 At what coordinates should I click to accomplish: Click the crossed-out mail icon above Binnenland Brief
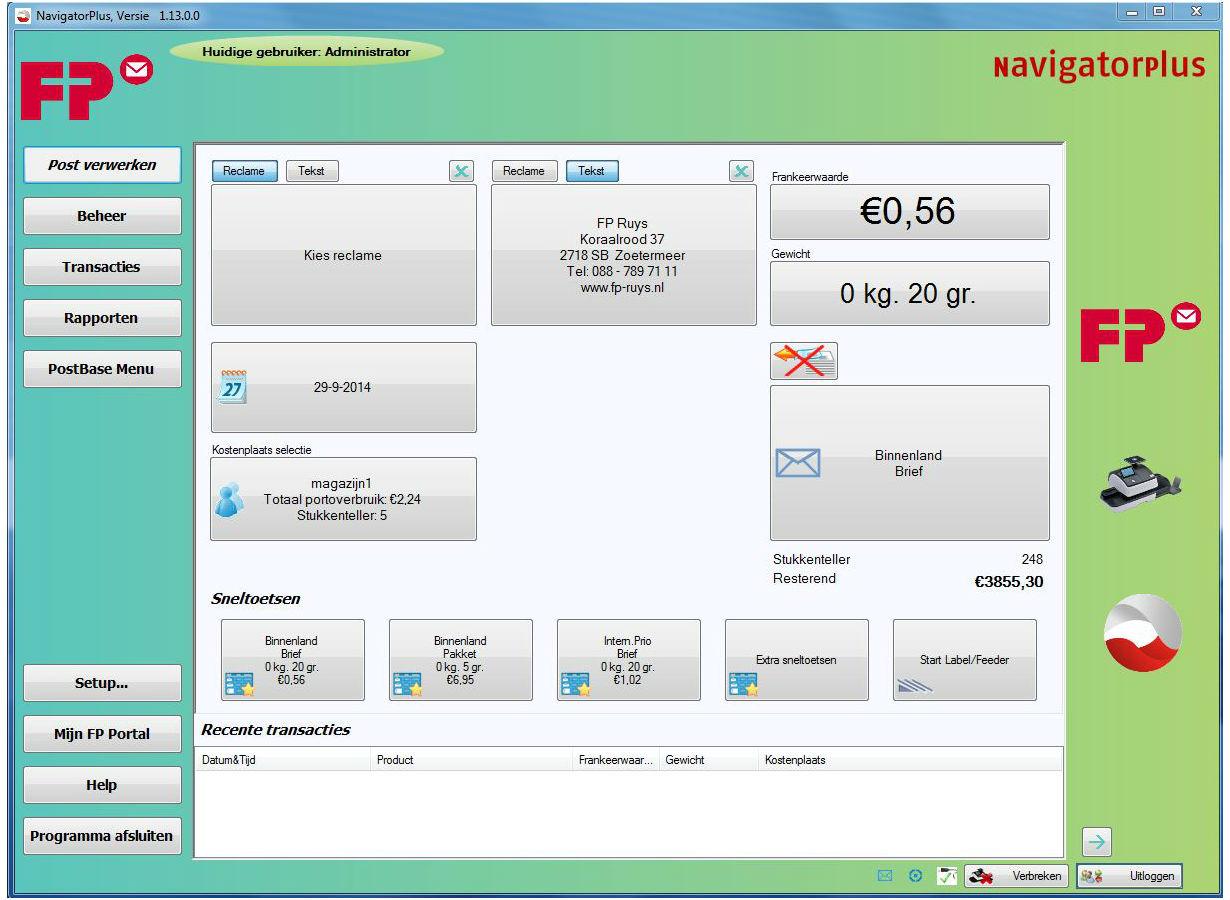click(804, 361)
